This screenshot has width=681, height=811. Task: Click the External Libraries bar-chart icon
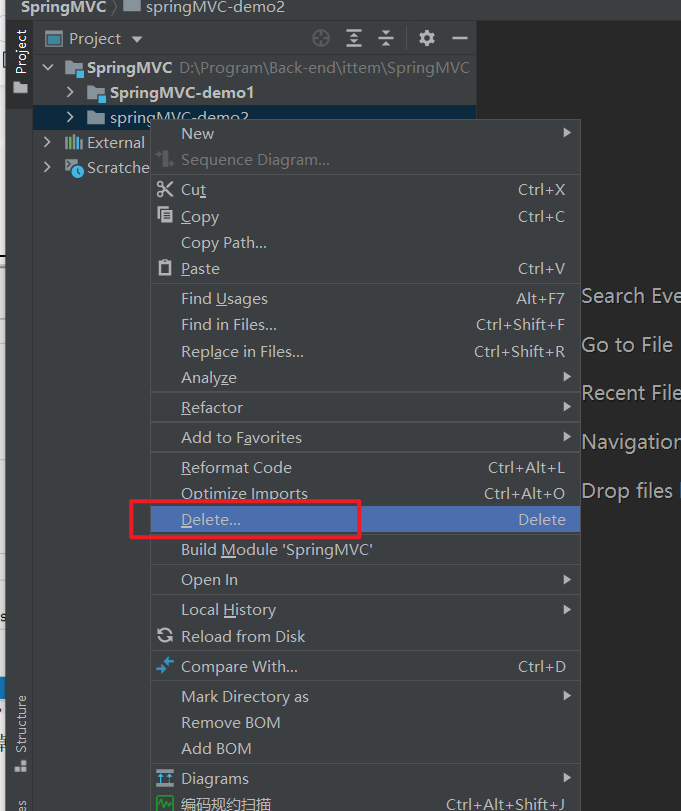tap(73, 142)
